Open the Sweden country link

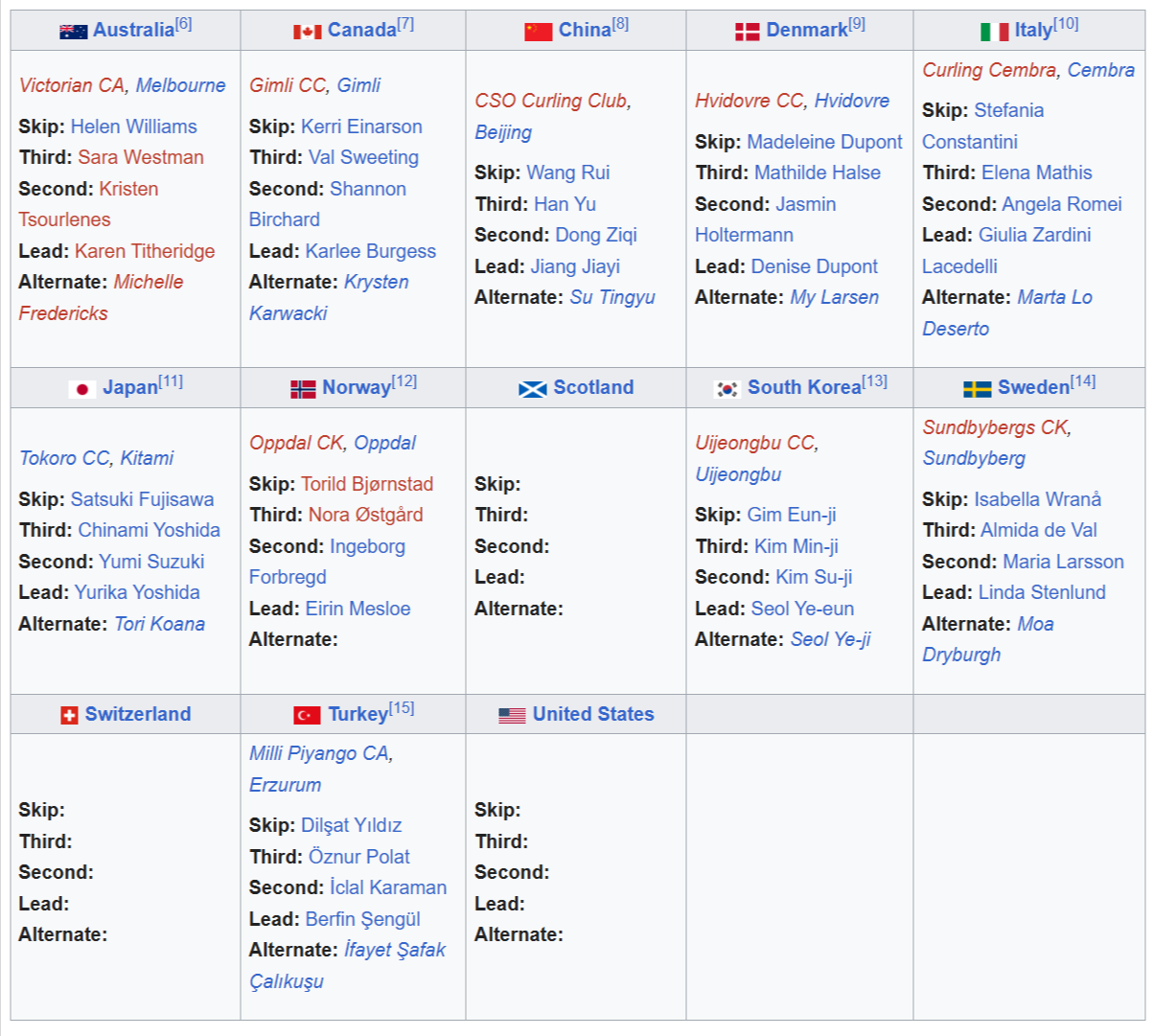1033,388
